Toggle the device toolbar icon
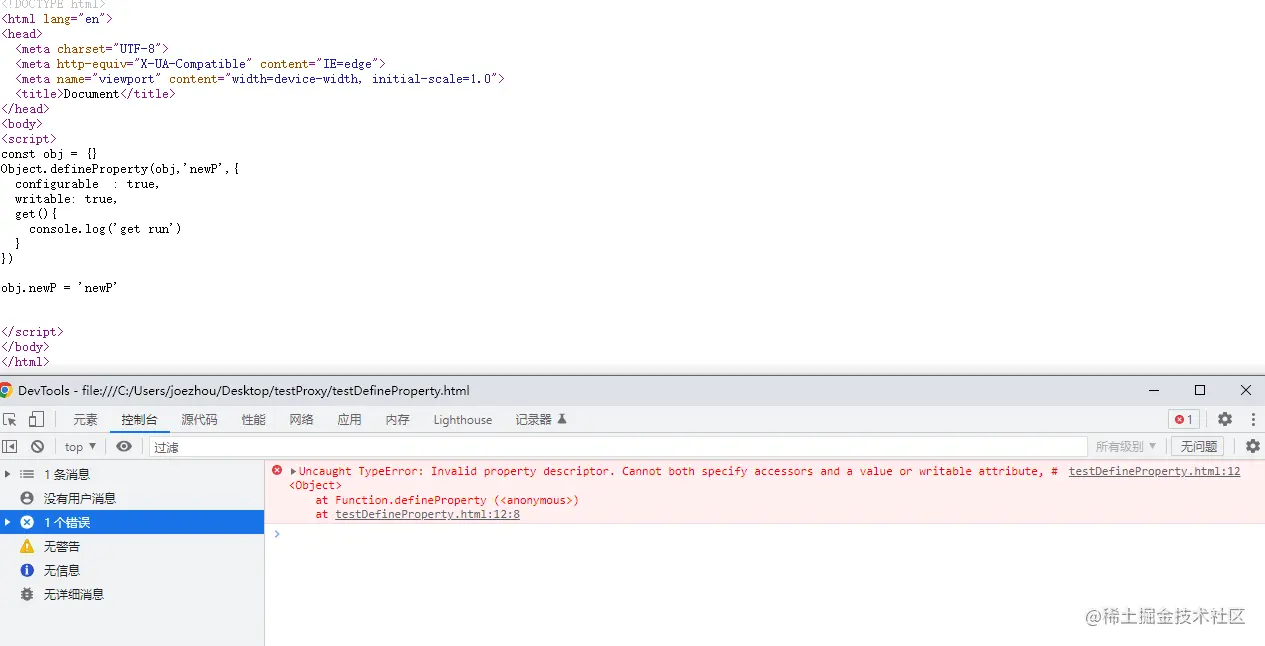The width and height of the screenshot is (1265, 646). [x=36, y=420]
